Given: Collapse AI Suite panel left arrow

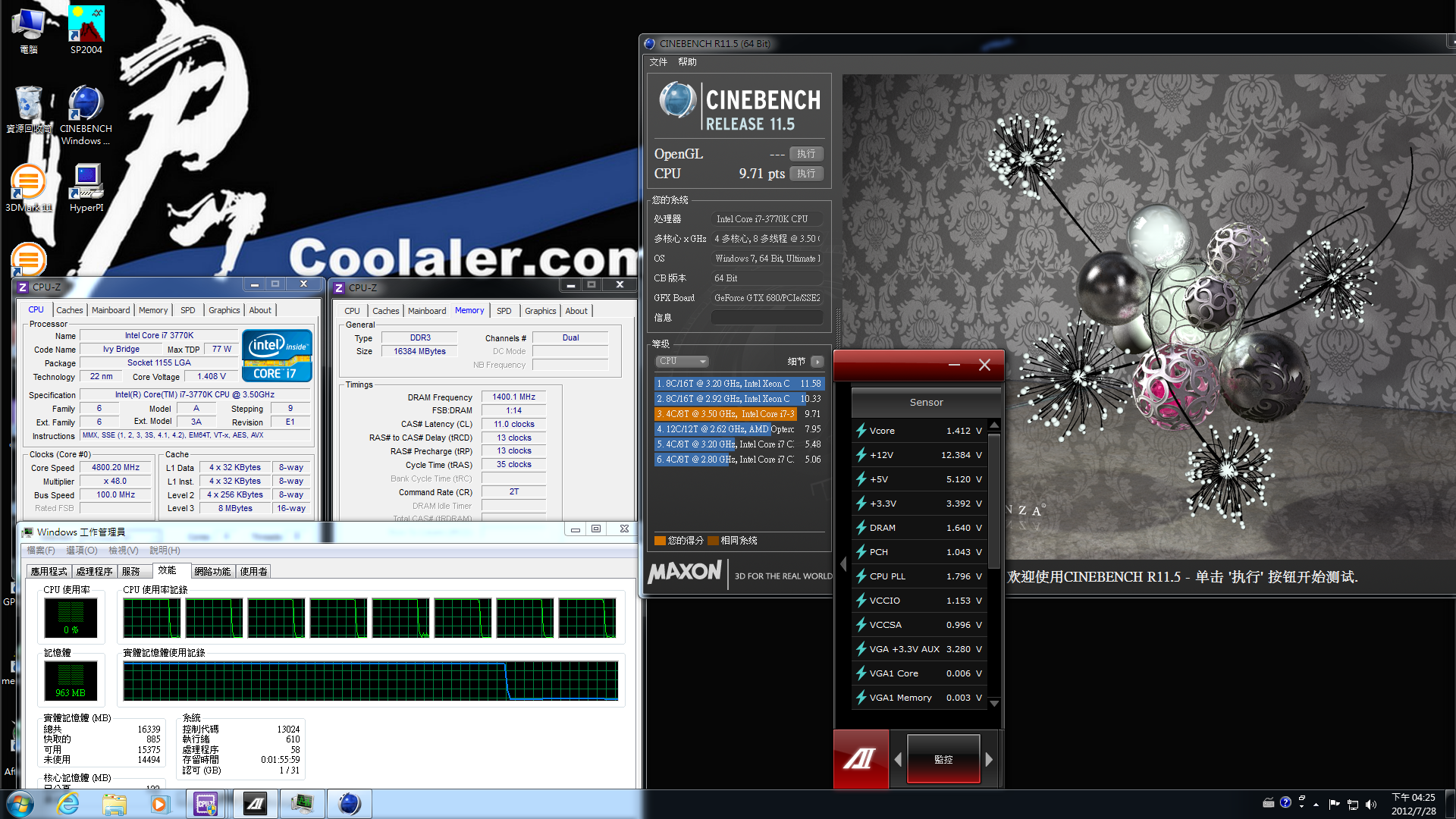Looking at the screenshot, I should [x=843, y=564].
